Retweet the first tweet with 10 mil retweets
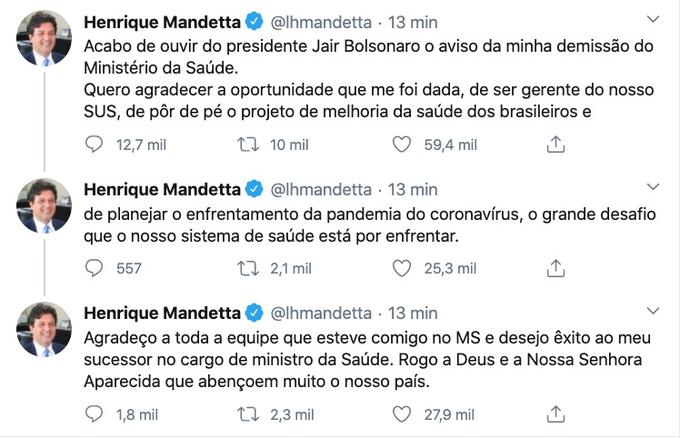This screenshot has width=680, height=438. 247,145
